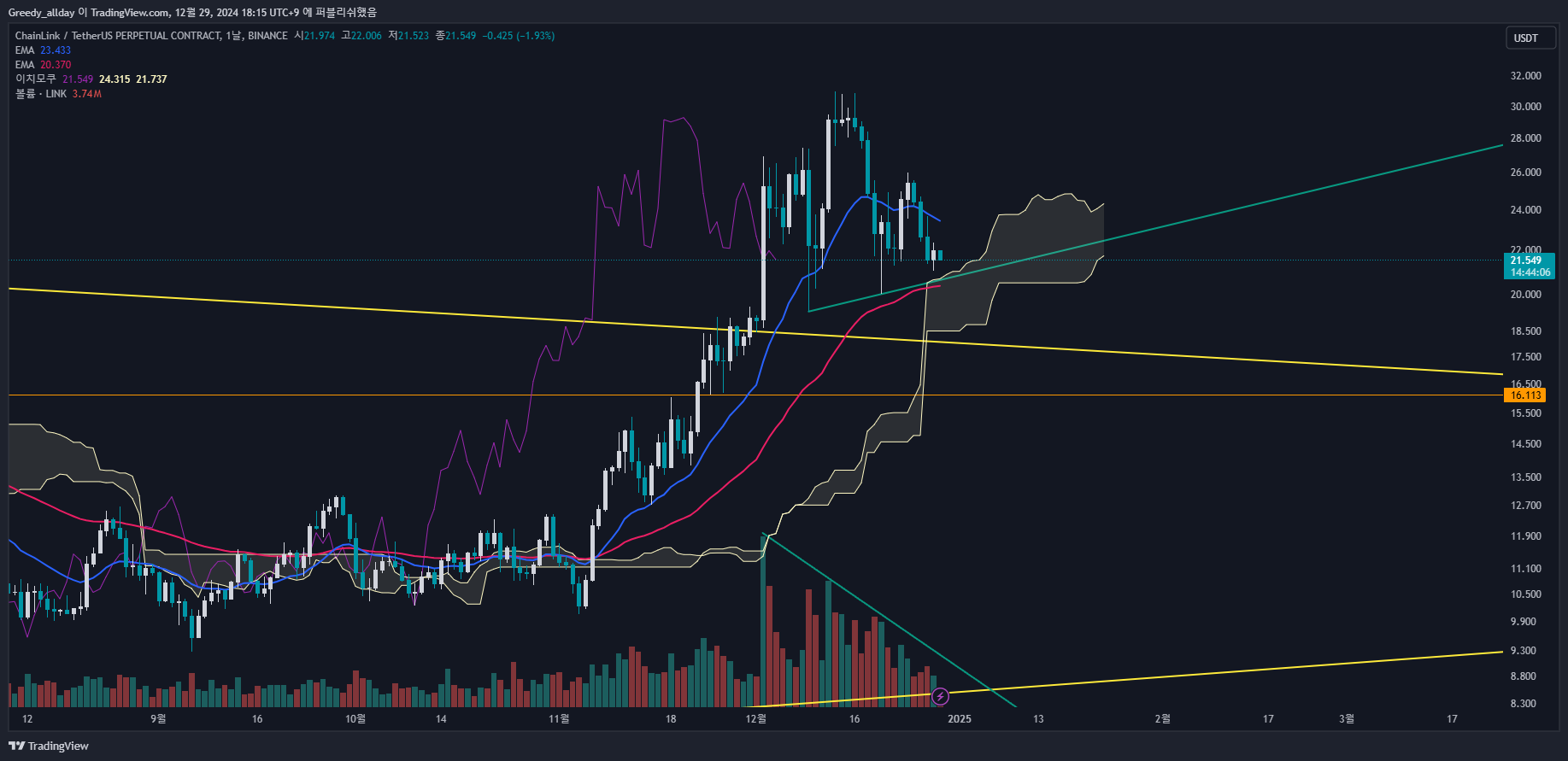1568x761 pixels.
Task: Click the 30.000 price axis label
Action: click(1526, 107)
